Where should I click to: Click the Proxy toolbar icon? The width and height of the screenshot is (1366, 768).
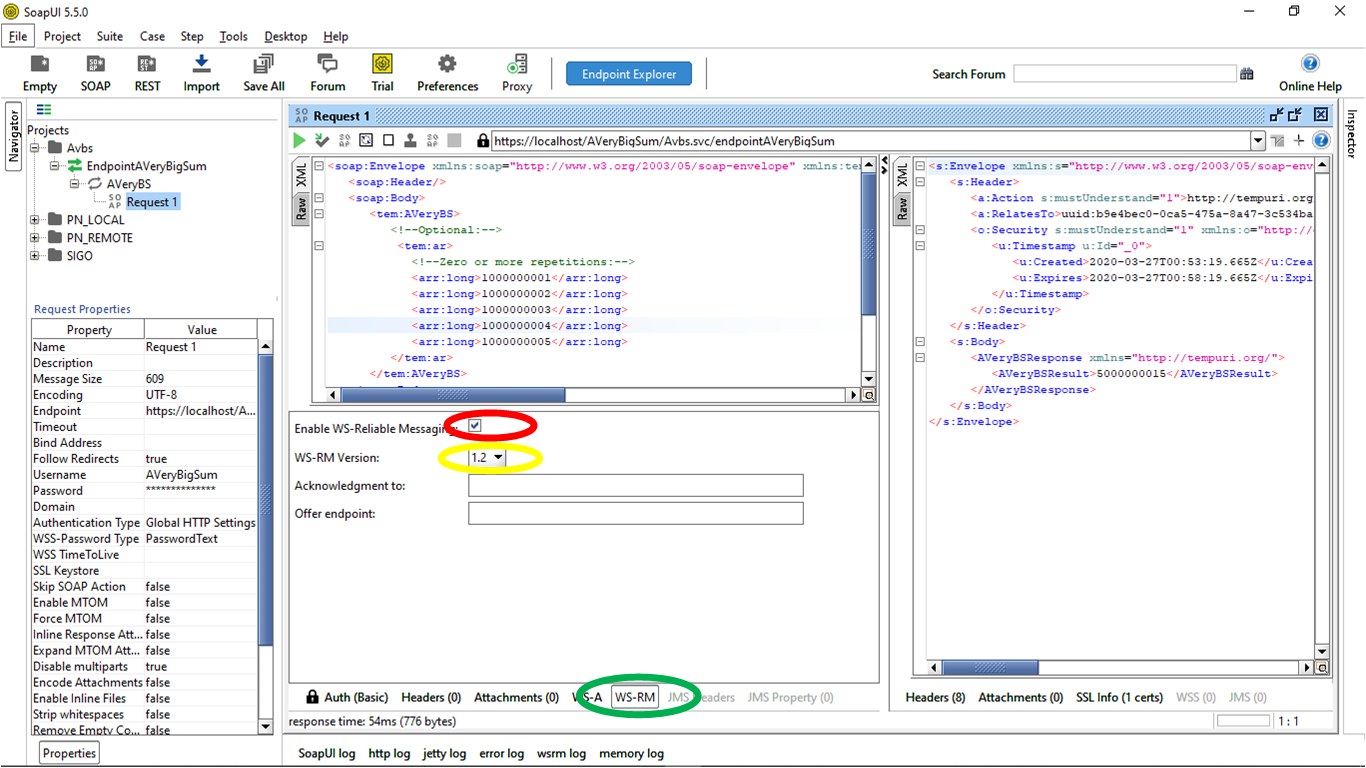pos(516,72)
